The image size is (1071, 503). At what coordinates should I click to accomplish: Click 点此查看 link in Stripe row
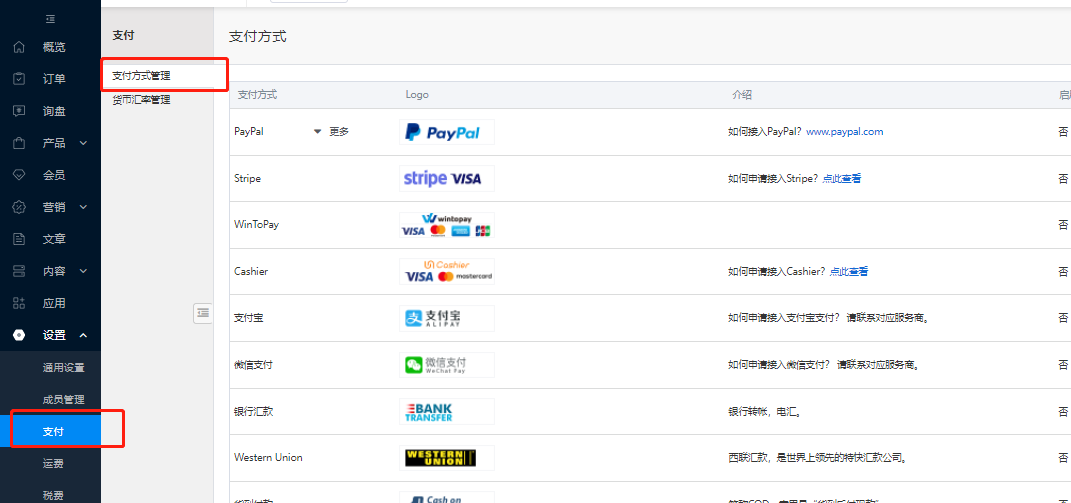(841, 179)
